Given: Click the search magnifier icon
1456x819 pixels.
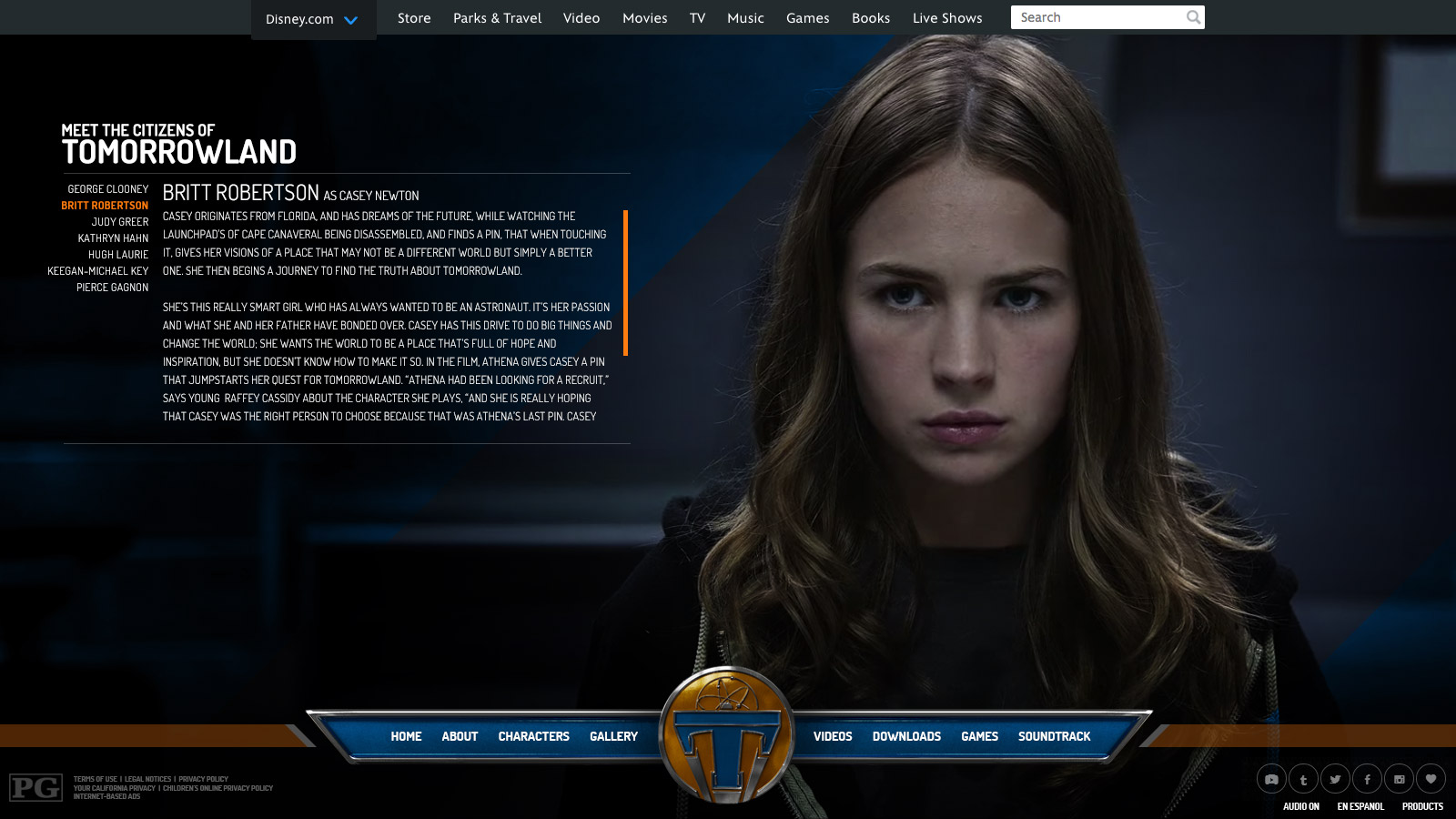Looking at the screenshot, I should [x=1193, y=17].
